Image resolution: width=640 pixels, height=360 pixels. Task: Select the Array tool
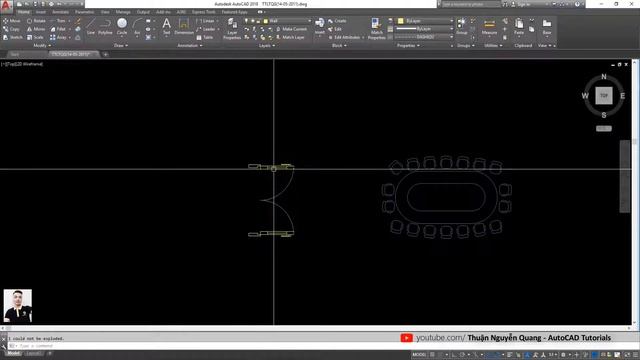coord(59,37)
